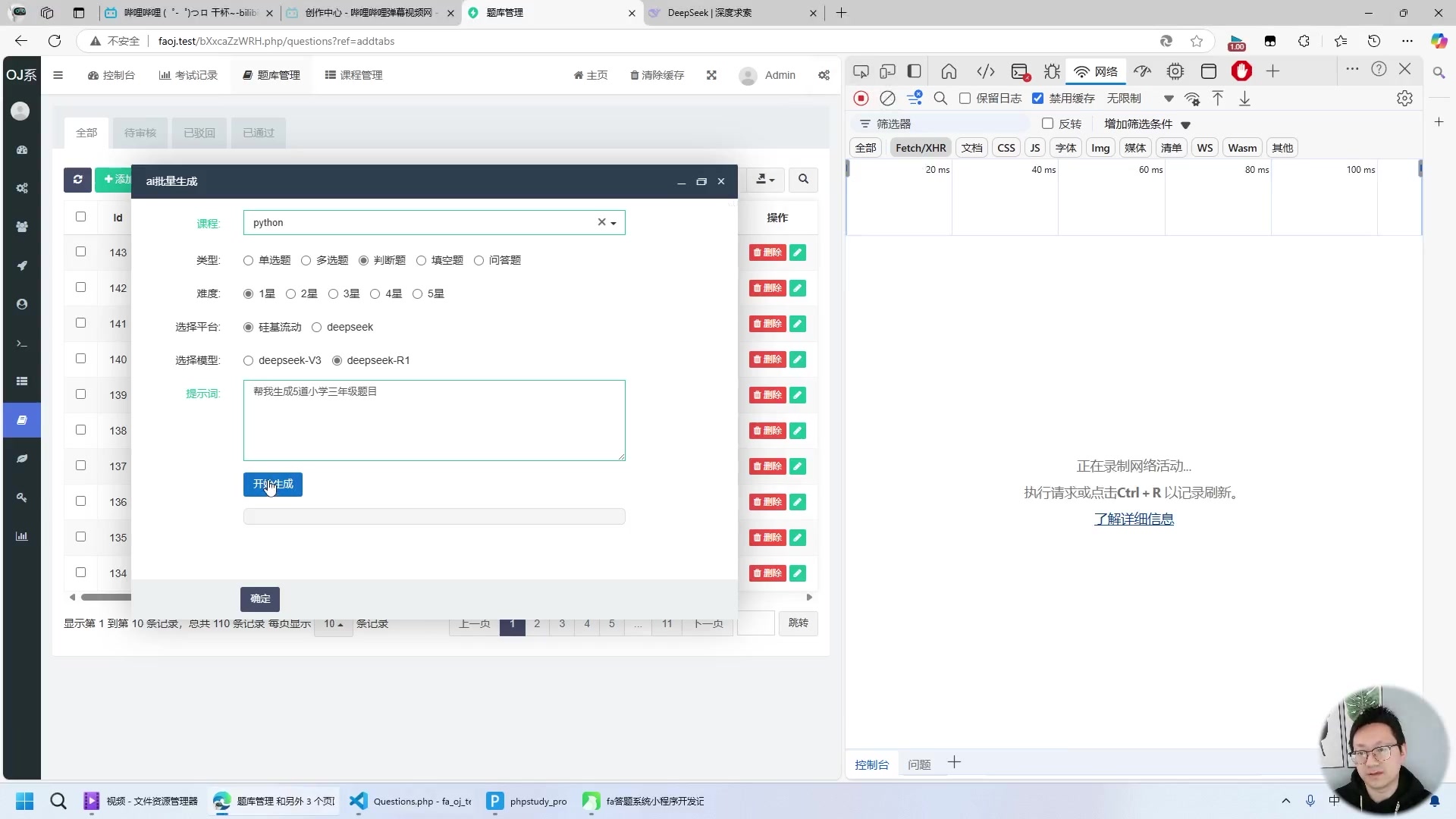The width and height of the screenshot is (1456, 819).
Task: Select the 单选题 question type
Action: pyautogui.click(x=248, y=261)
